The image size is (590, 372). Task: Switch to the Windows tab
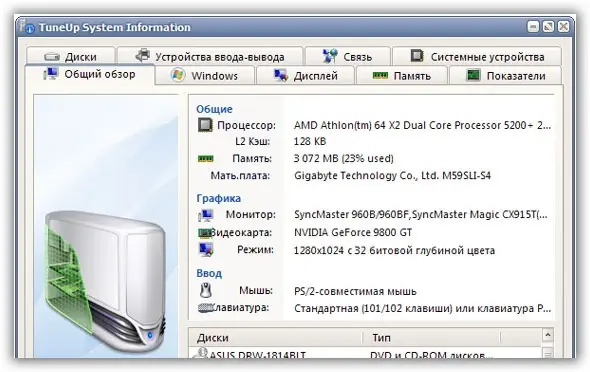(204, 76)
